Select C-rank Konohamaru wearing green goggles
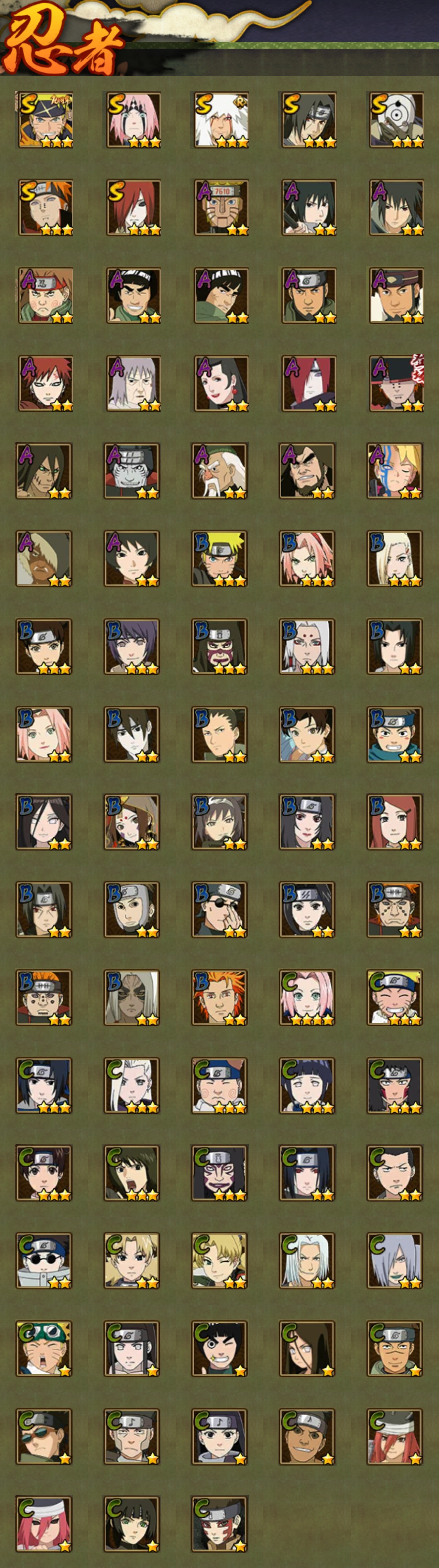439x1568 pixels. (x=44, y=1349)
